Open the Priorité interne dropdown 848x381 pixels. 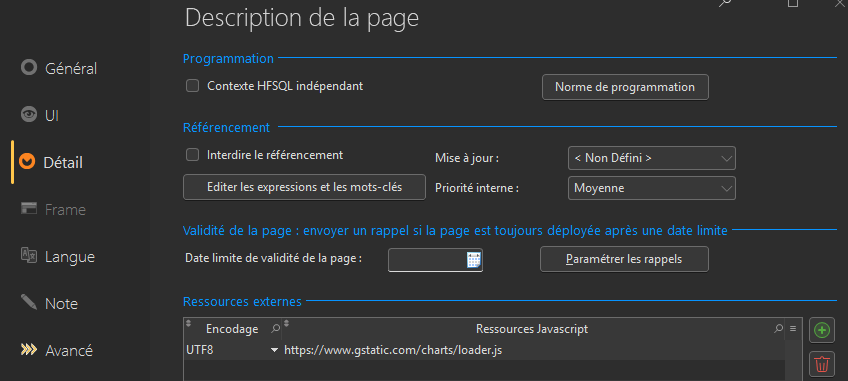point(652,188)
